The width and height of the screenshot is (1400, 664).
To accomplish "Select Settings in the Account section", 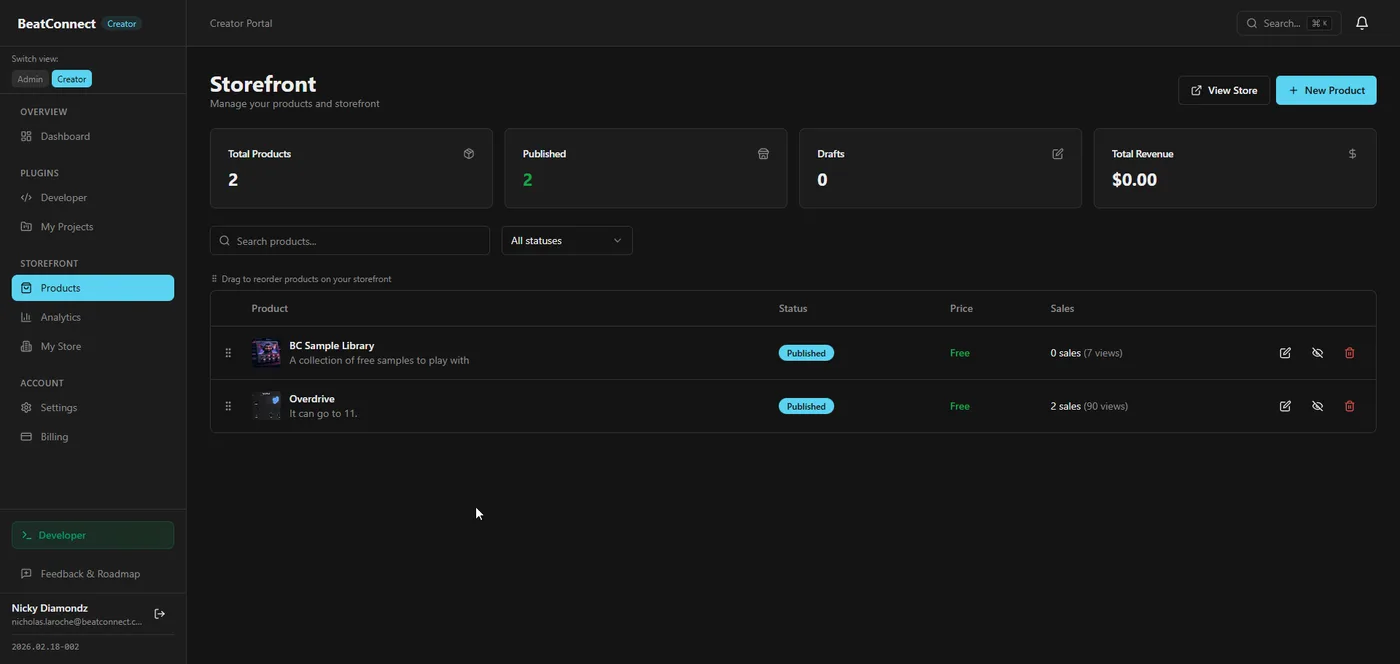I will [58, 407].
